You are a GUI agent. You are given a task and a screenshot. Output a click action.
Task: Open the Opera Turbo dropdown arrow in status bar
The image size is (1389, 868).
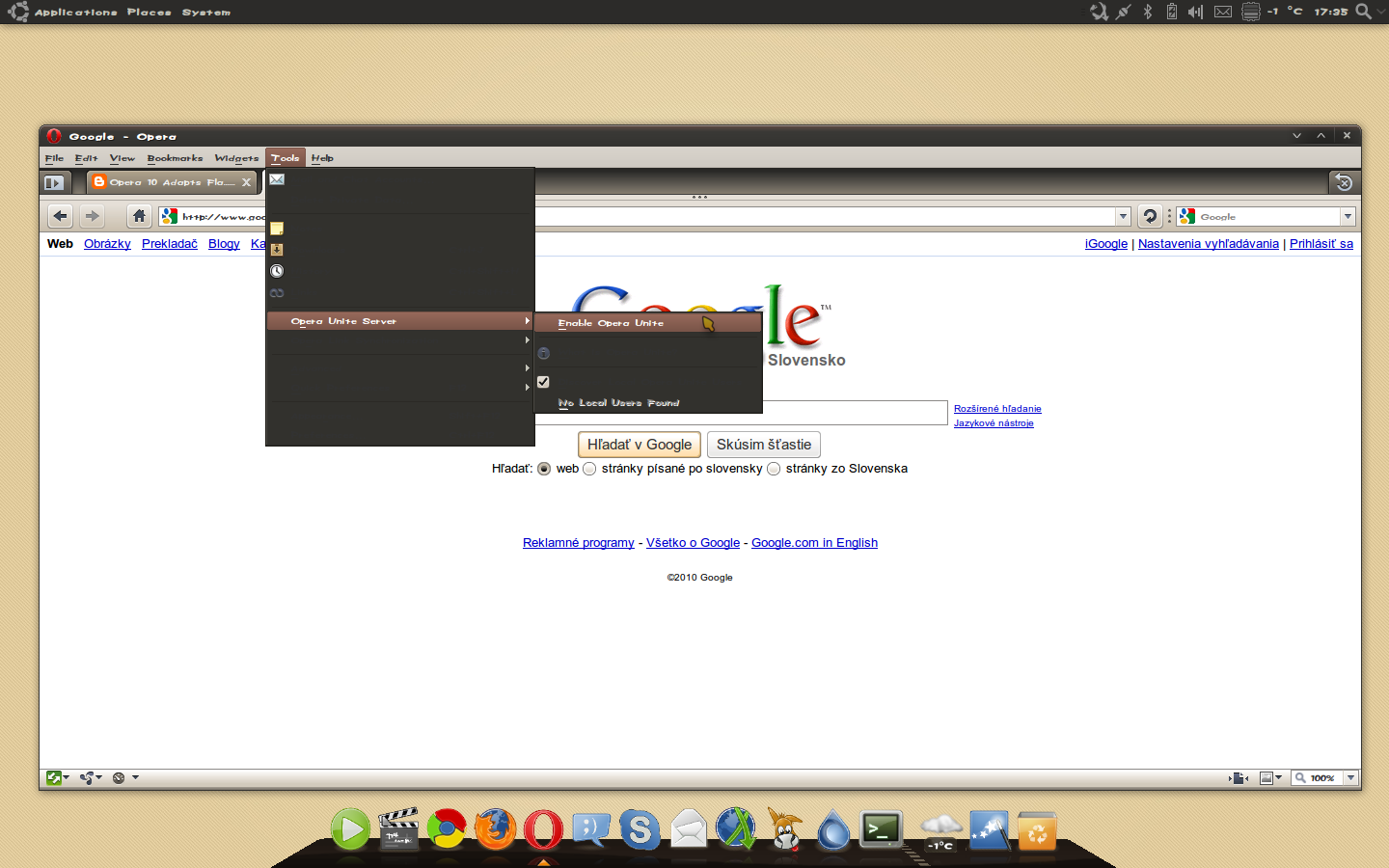[x=135, y=778]
